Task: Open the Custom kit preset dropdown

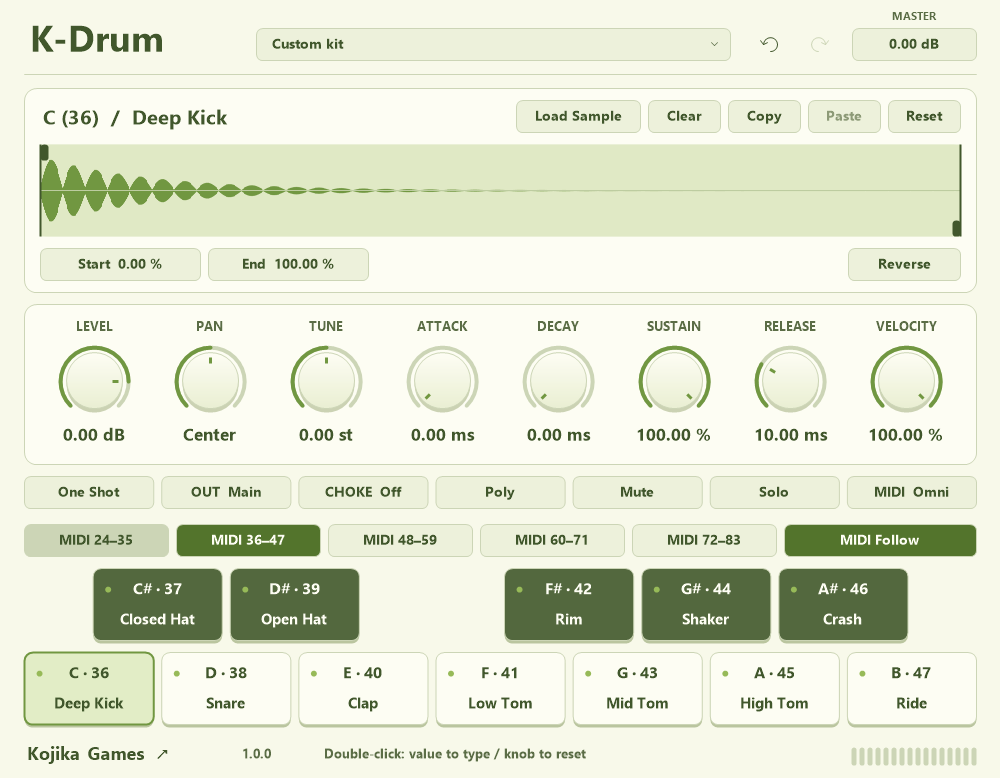Action: [x=493, y=45]
